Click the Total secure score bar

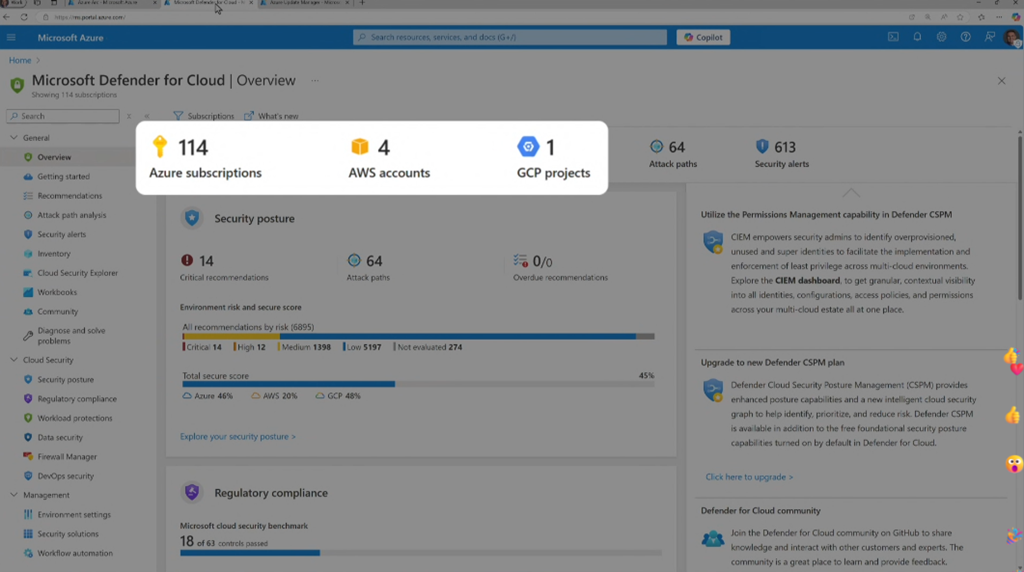[x=418, y=384]
